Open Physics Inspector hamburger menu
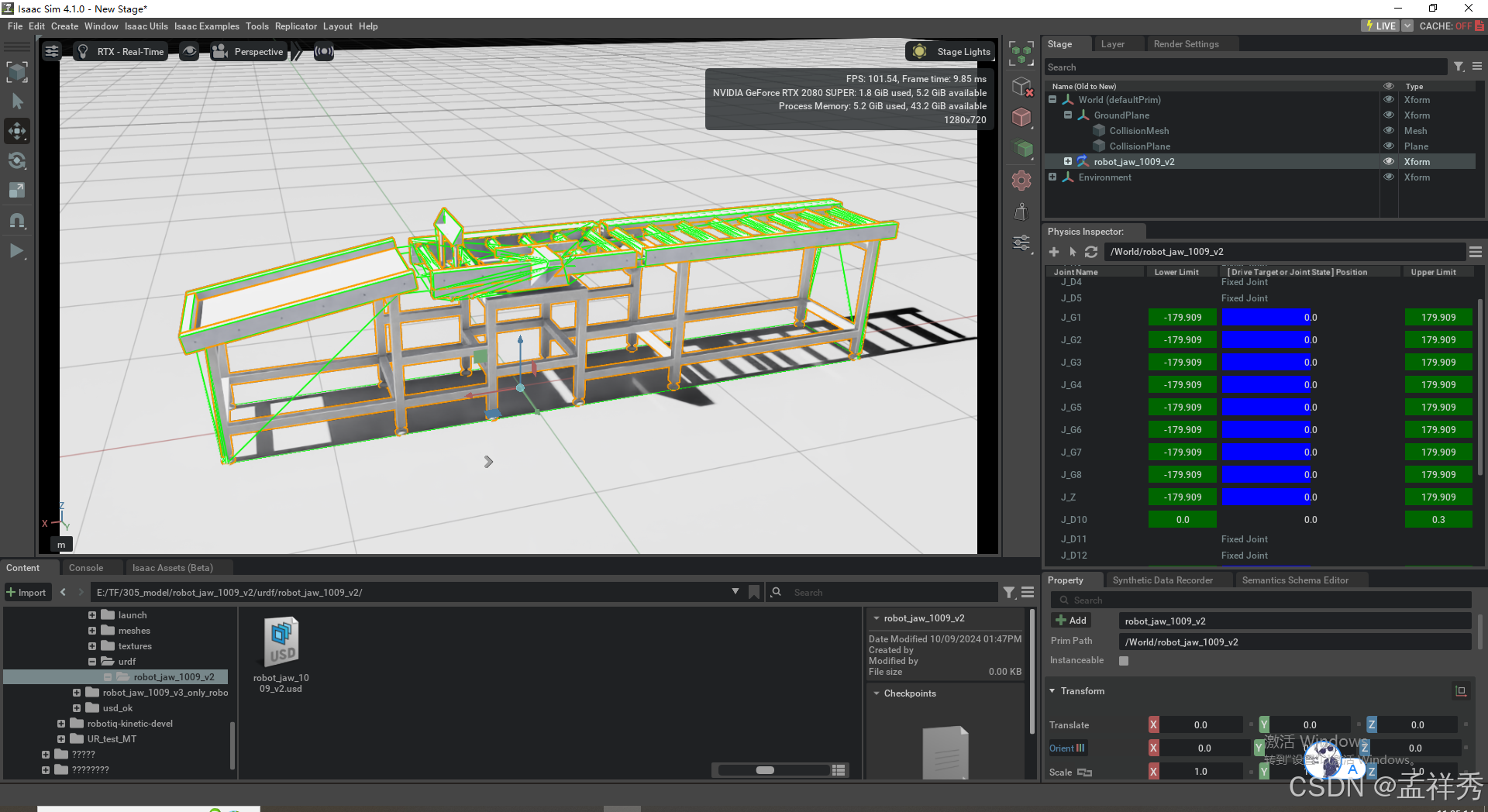1488x812 pixels. (1476, 252)
